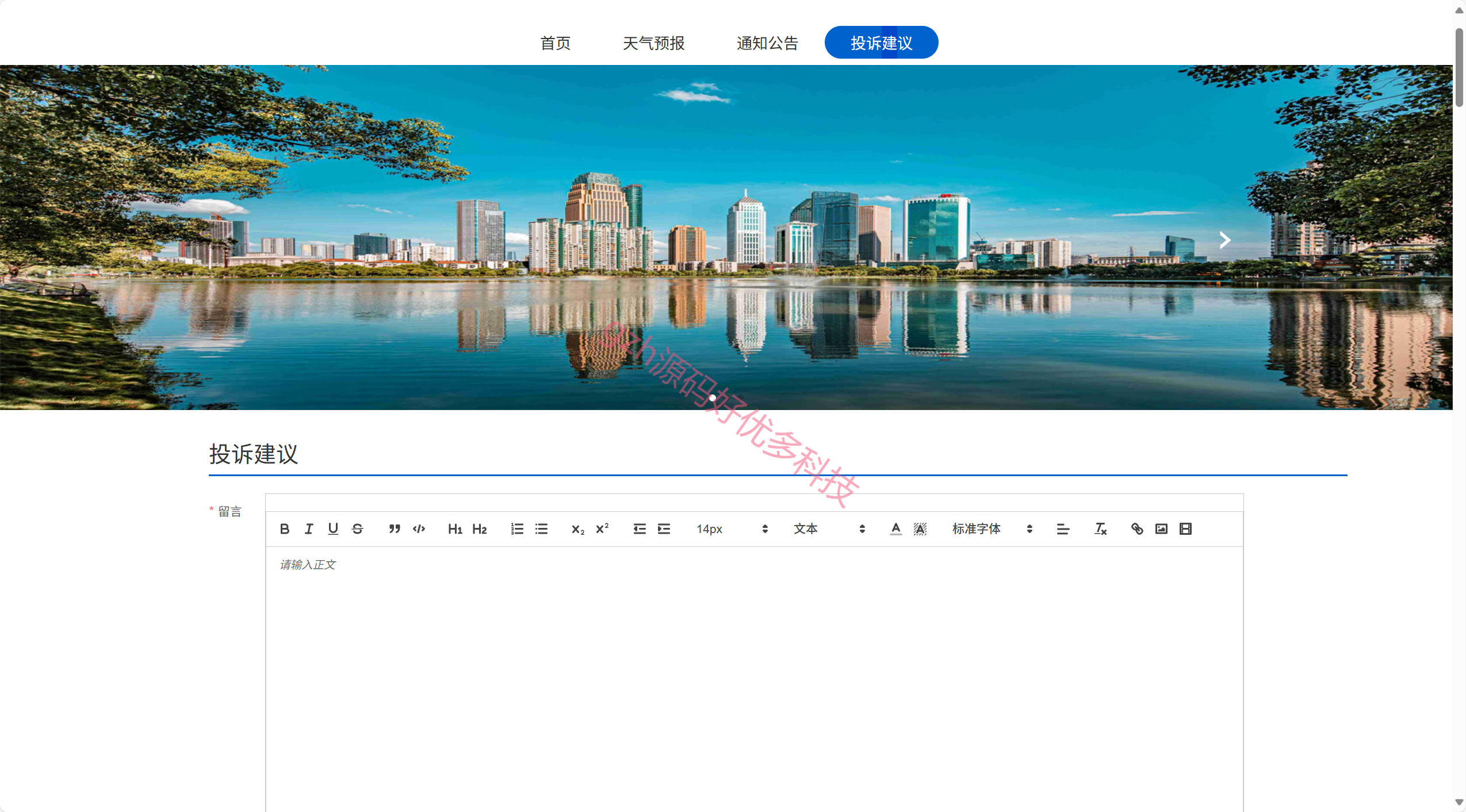Apply Heading 1 style
1466x812 pixels.
(x=455, y=529)
